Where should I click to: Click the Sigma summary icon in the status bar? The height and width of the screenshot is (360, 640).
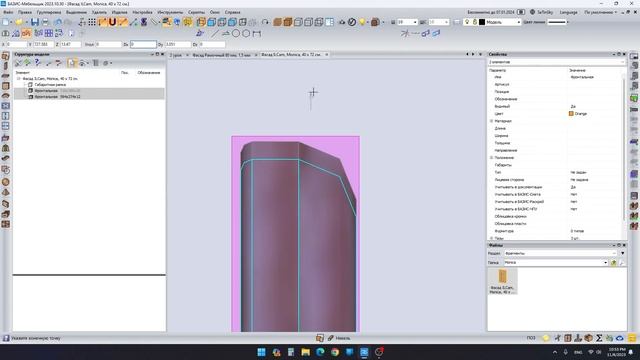(x=599, y=338)
